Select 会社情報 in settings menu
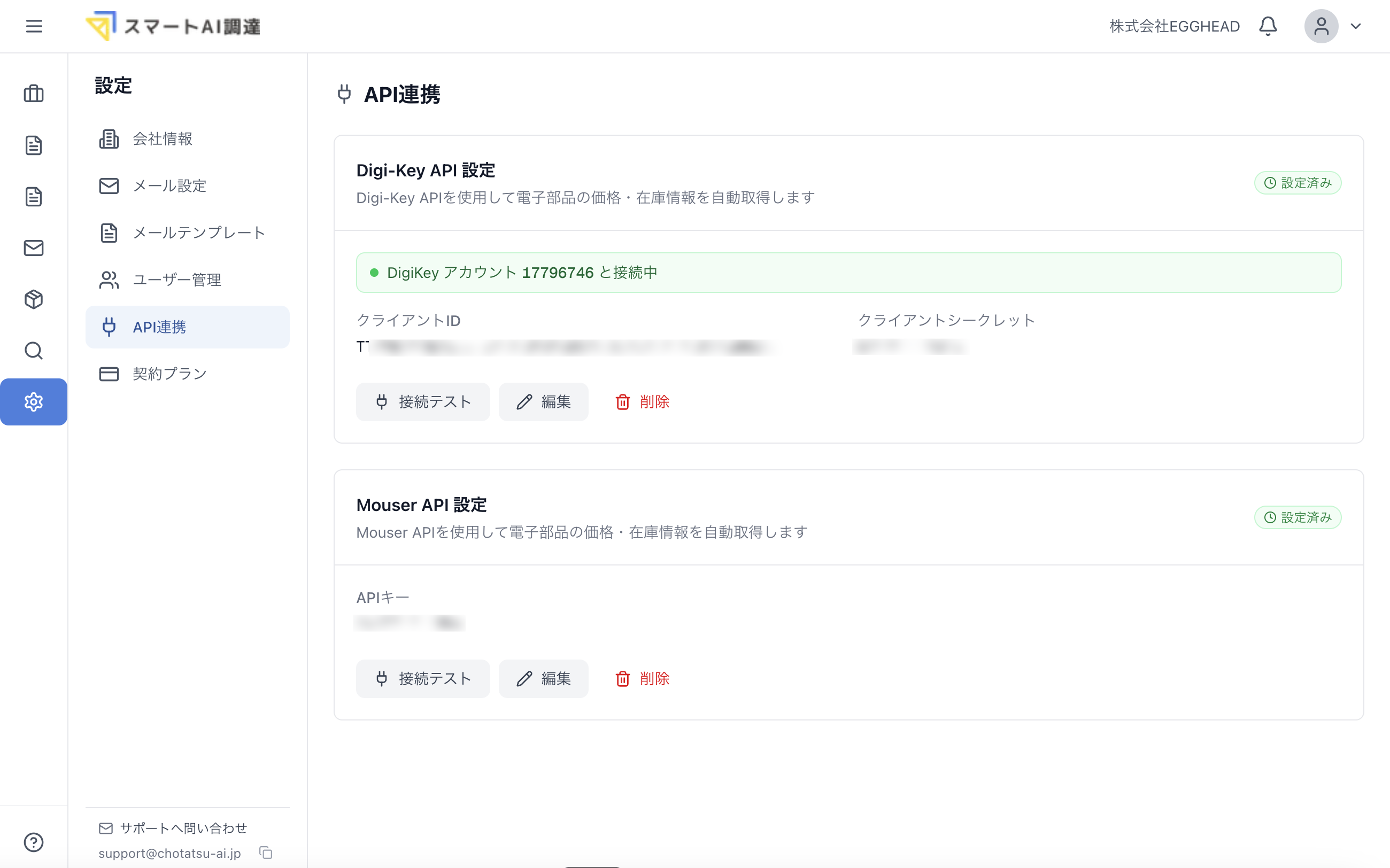Screen dimensions: 1390x868 tap(187, 139)
